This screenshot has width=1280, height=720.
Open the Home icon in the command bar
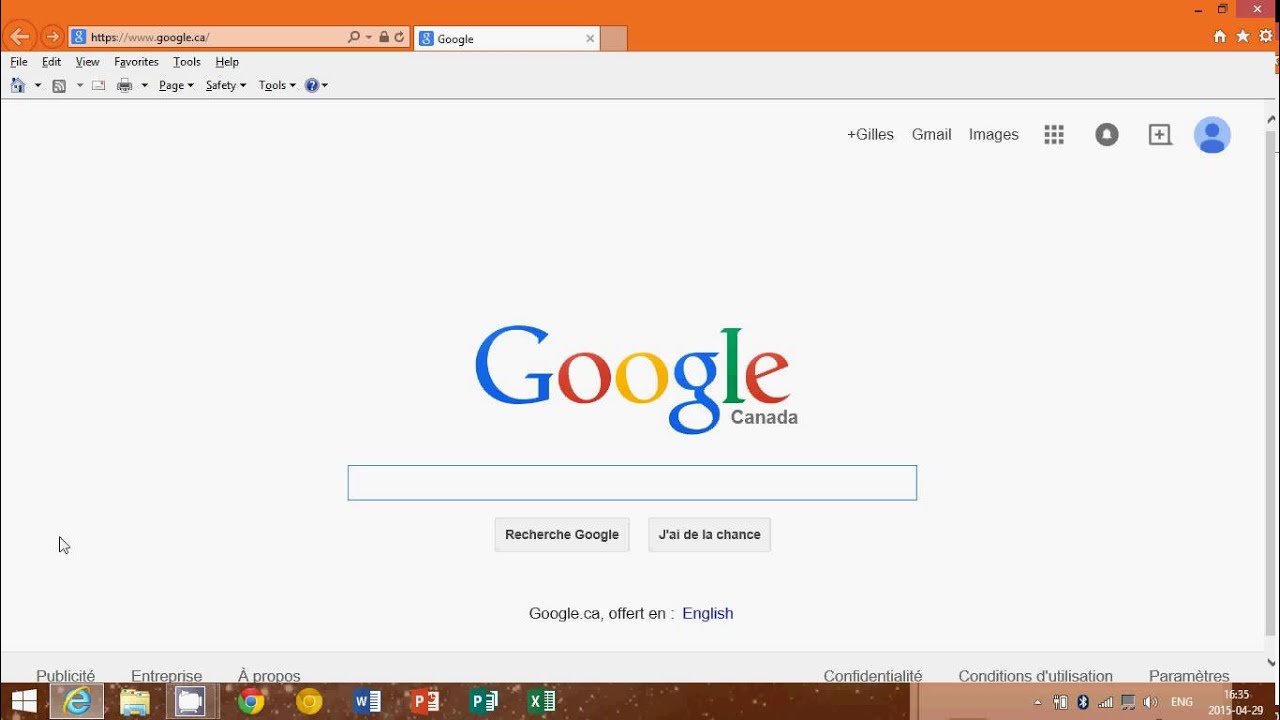pos(17,85)
